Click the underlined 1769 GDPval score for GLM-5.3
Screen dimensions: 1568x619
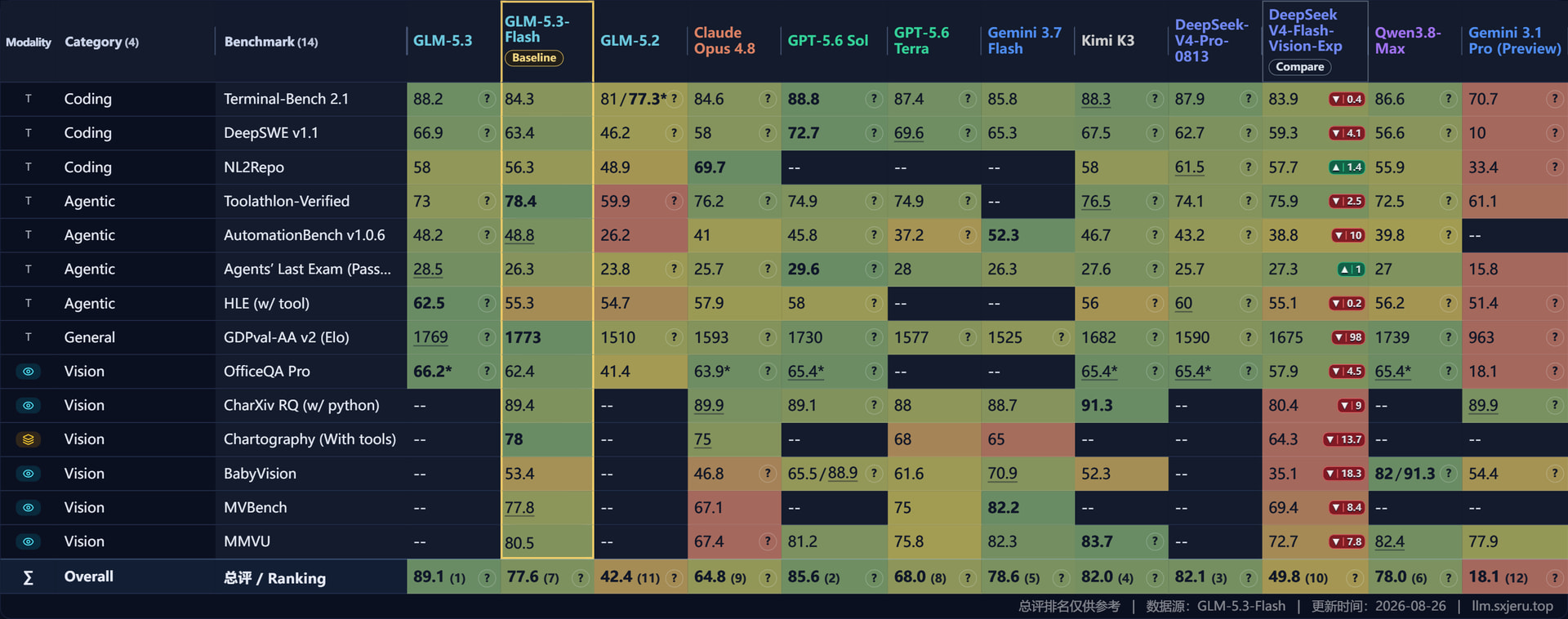pos(430,337)
